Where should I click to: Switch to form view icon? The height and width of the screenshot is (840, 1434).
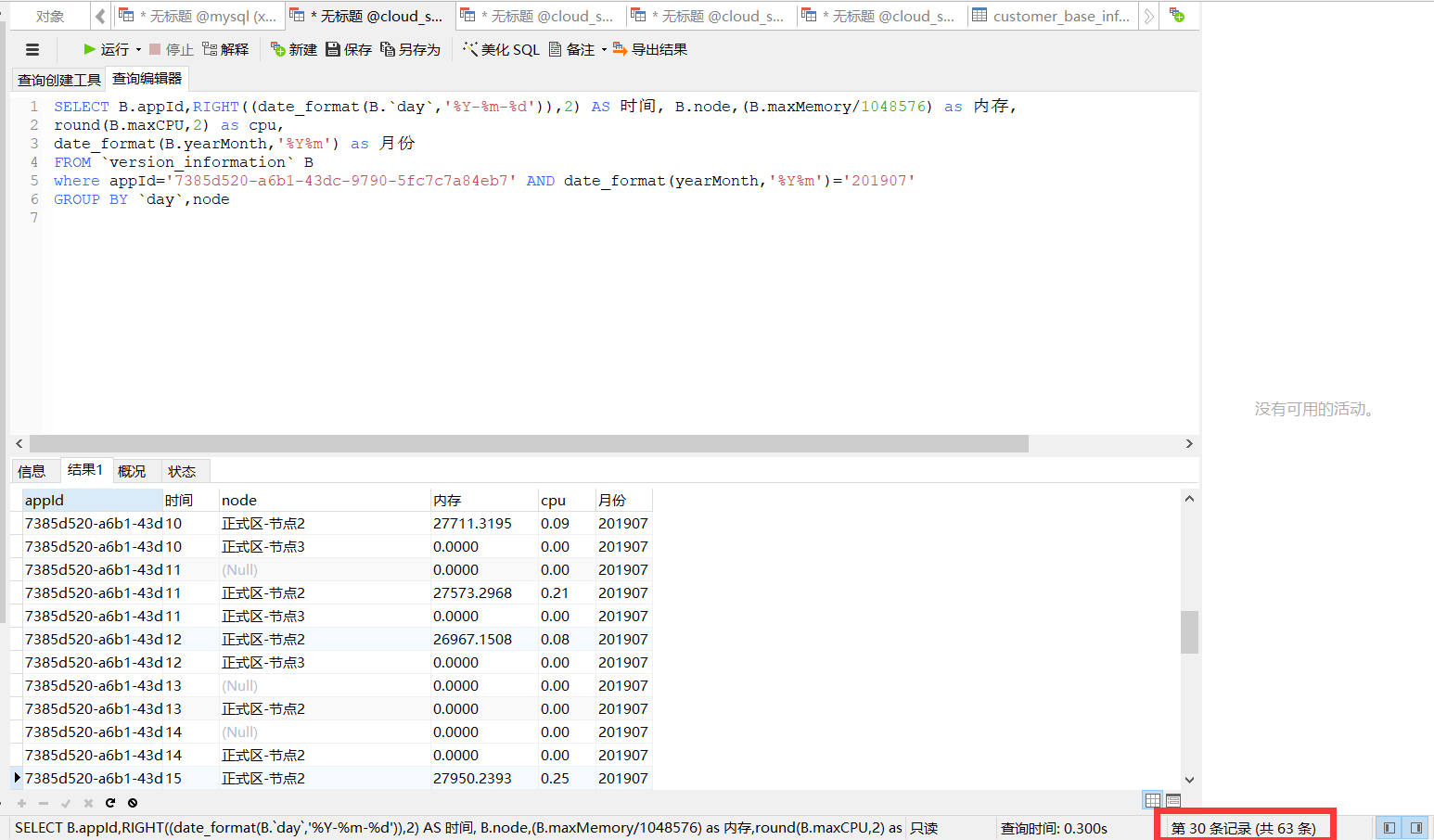(x=1173, y=800)
